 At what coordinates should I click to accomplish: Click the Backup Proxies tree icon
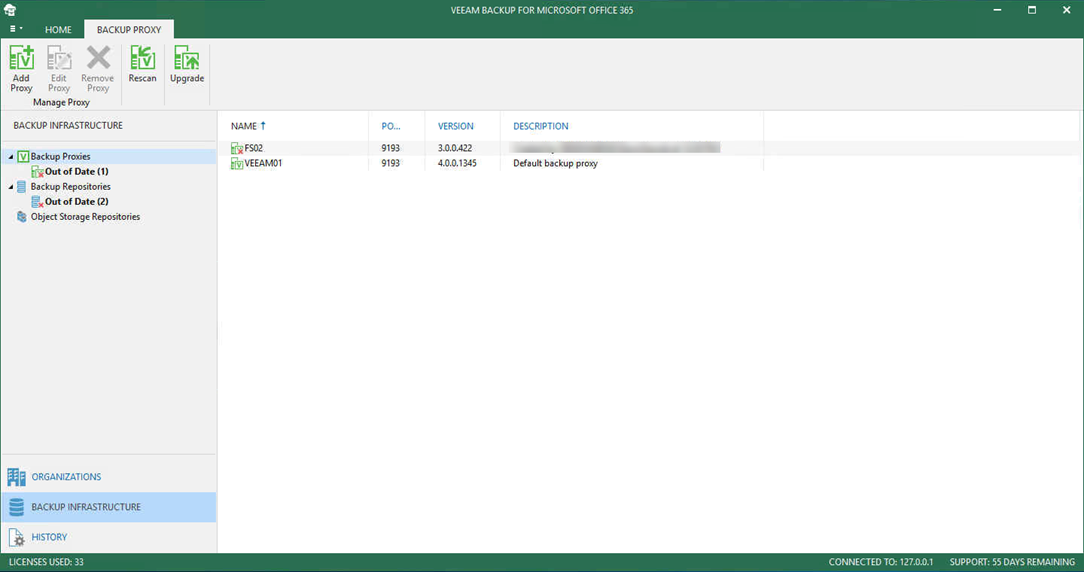[x=23, y=157]
